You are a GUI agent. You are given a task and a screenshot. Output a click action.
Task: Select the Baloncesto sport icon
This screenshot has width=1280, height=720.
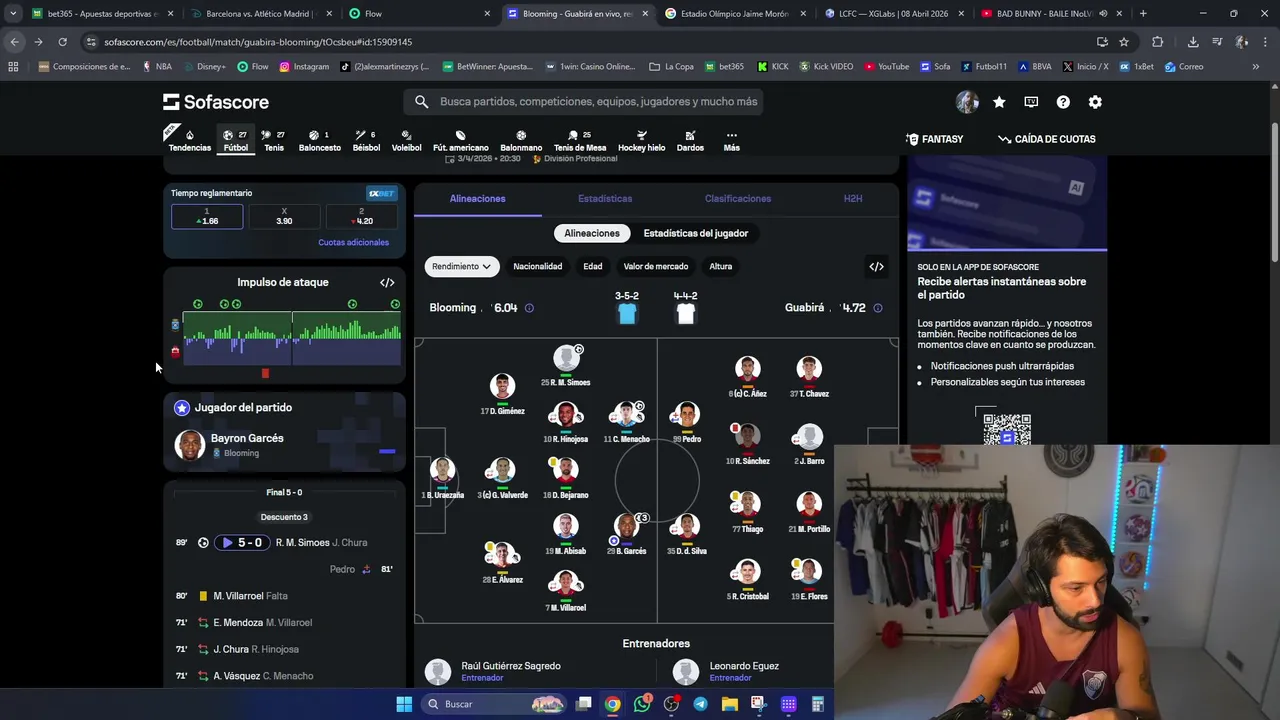(319, 141)
